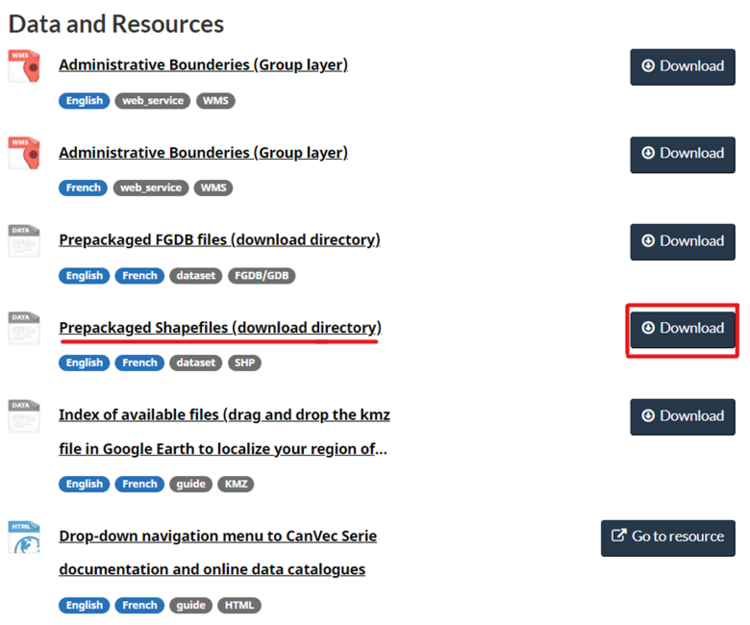Viewport: 750px width, 625px height.
Task: Download the English Administrative Bounderies WMS layer
Action: [682, 66]
